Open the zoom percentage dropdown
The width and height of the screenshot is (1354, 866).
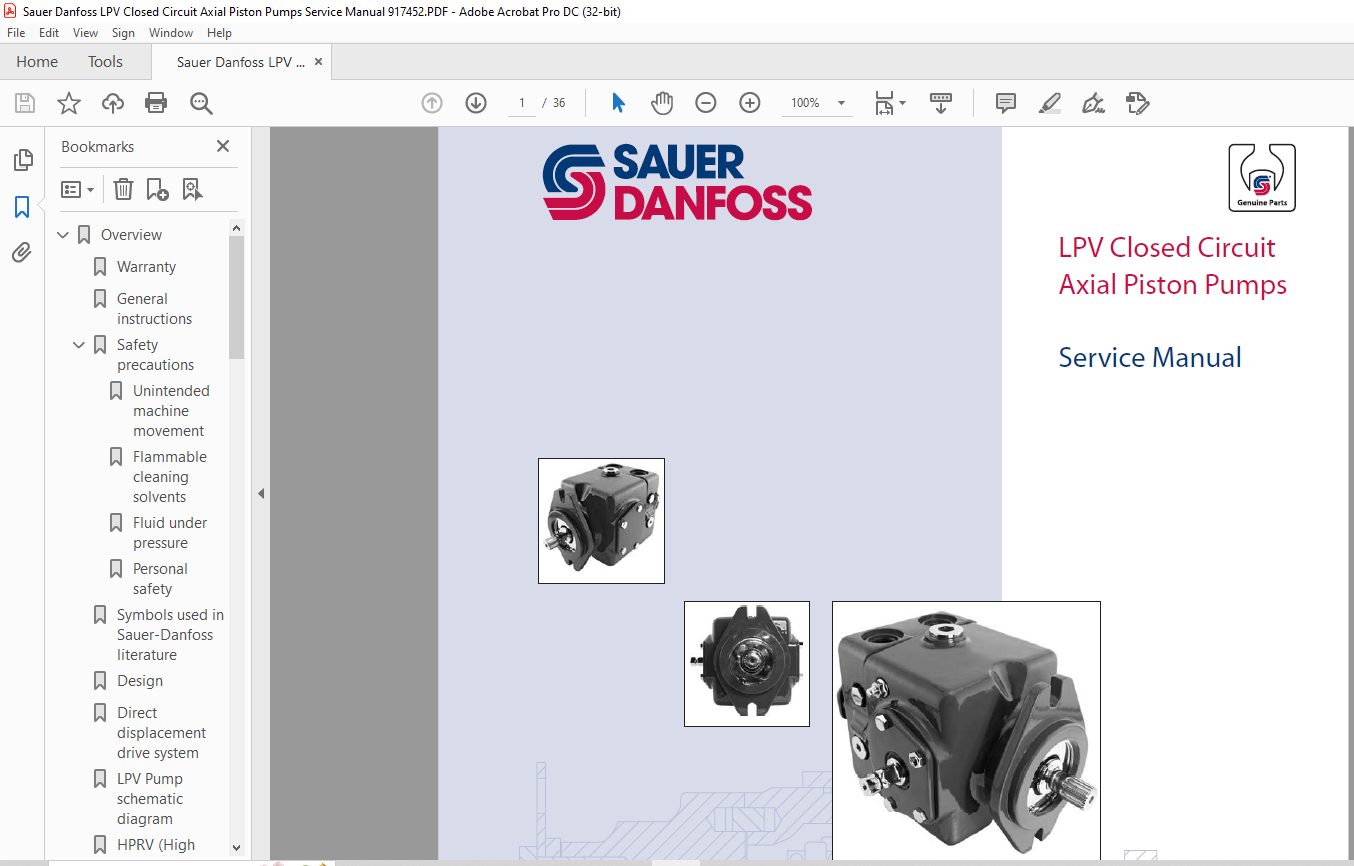(x=841, y=103)
